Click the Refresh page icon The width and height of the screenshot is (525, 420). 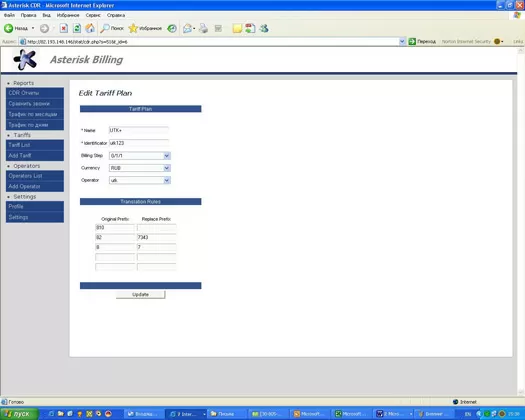tap(77, 28)
